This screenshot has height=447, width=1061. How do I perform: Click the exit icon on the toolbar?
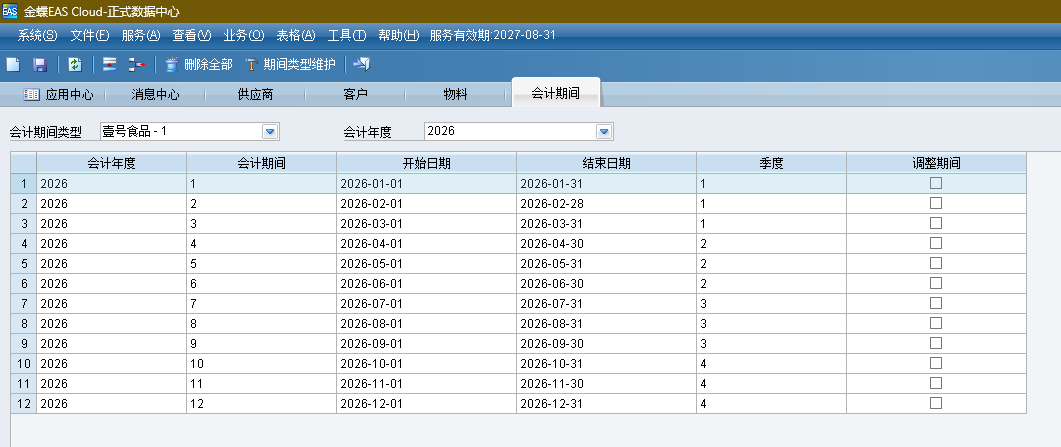[x=362, y=65]
